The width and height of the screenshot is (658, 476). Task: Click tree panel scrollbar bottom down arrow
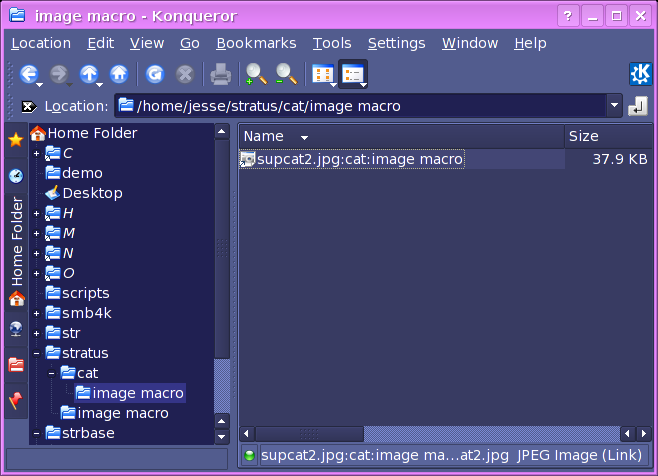[222, 437]
